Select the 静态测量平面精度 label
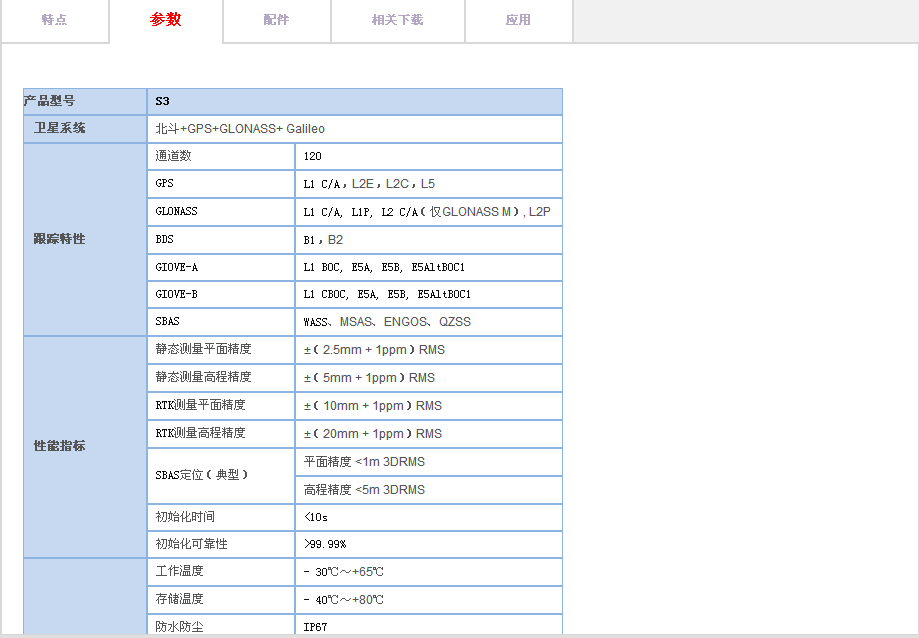The width and height of the screenshot is (919, 638). (x=203, y=350)
